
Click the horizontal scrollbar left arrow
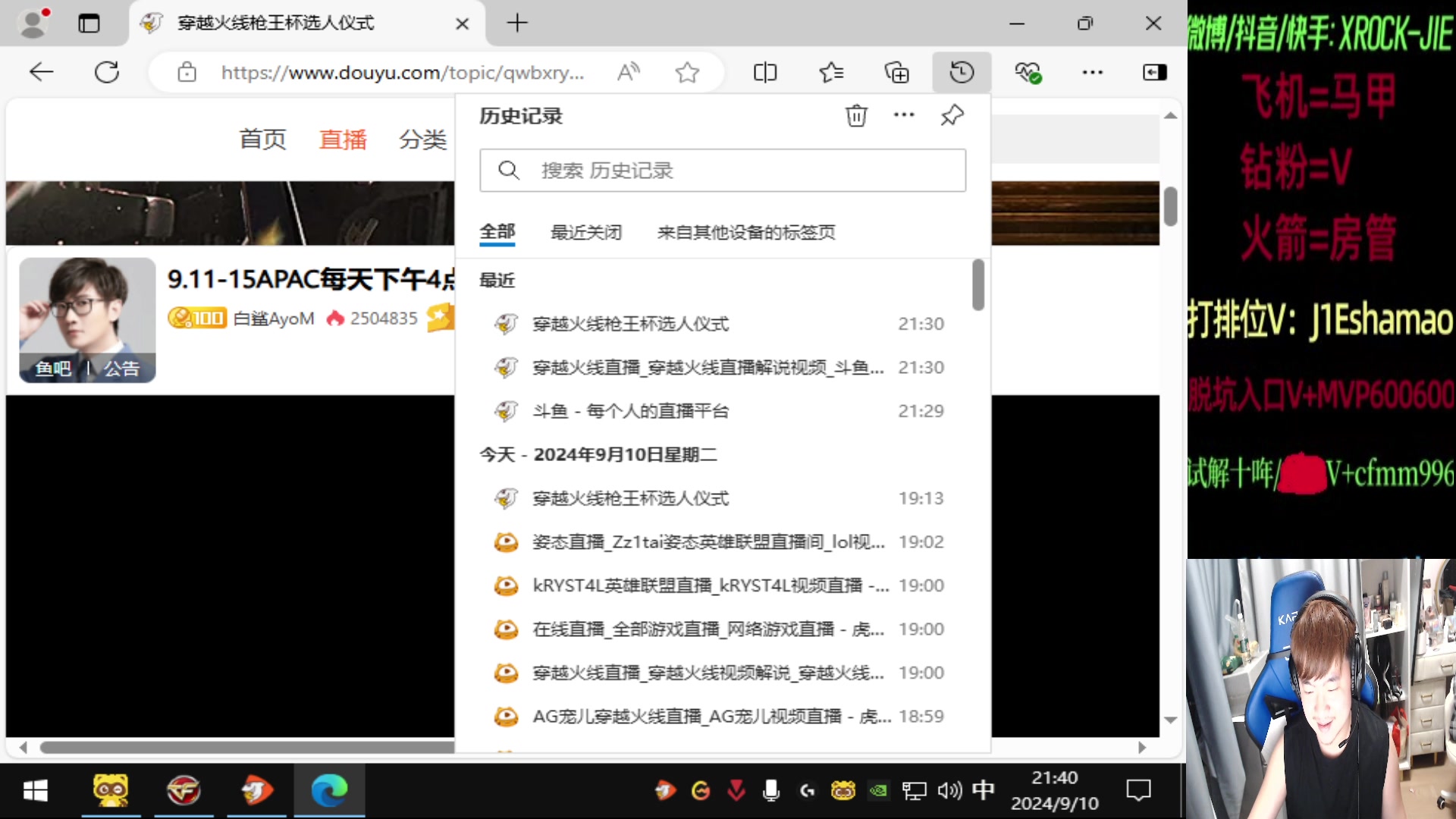point(24,748)
